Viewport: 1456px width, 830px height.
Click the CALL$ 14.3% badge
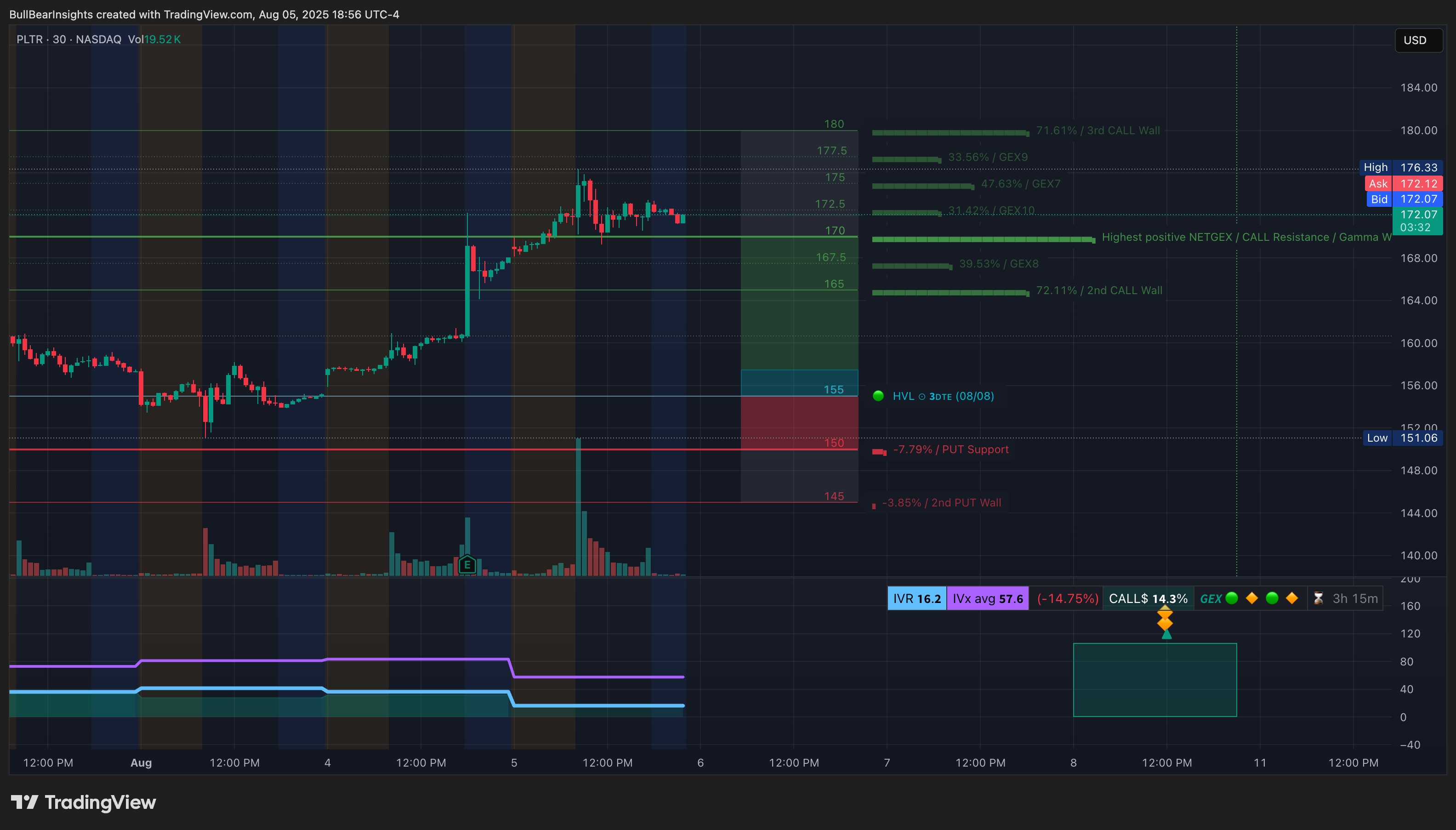click(x=1148, y=598)
